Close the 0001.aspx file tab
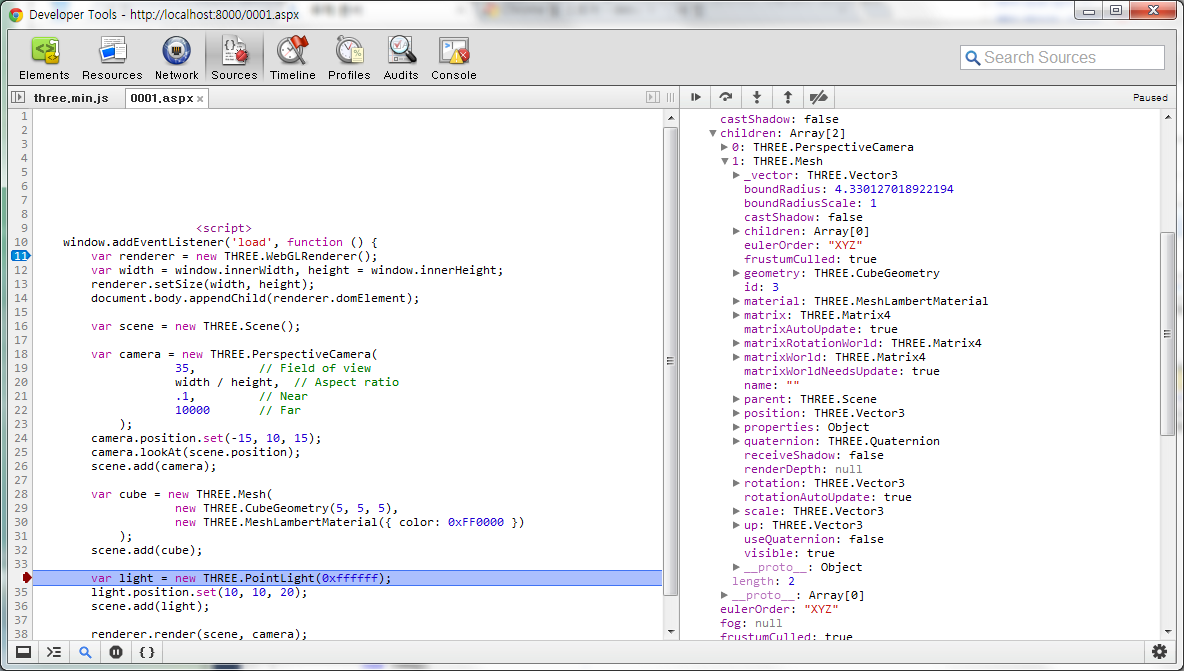Image resolution: width=1184 pixels, height=671 pixels. coord(200,99)
